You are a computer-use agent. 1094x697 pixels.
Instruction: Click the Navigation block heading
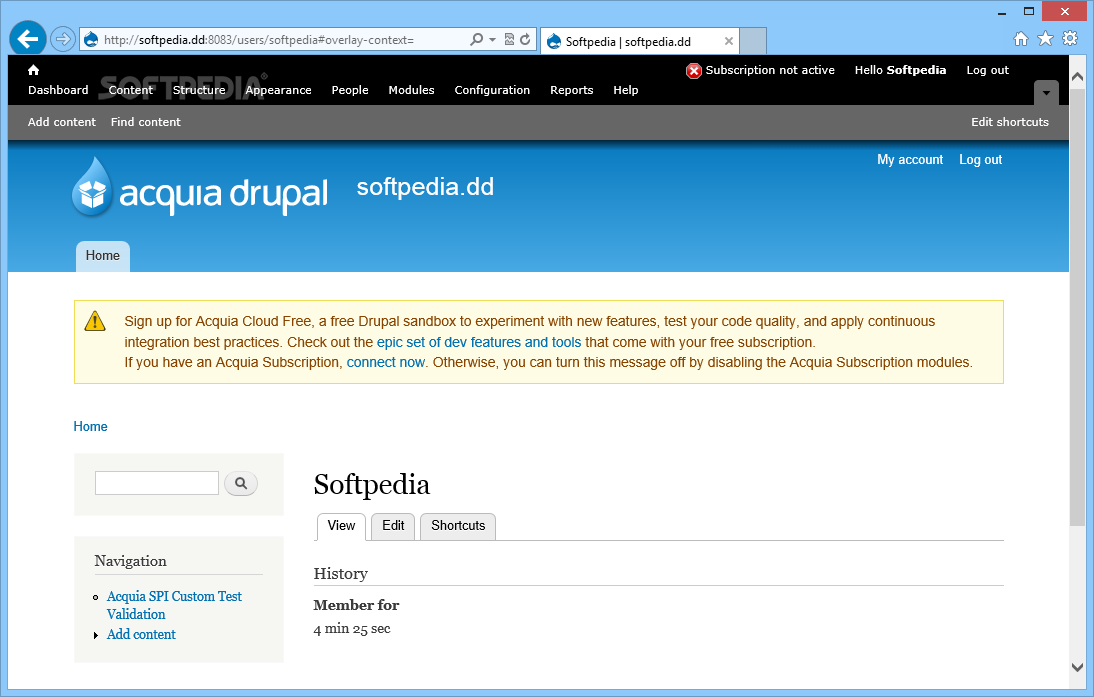pos(130,561)
